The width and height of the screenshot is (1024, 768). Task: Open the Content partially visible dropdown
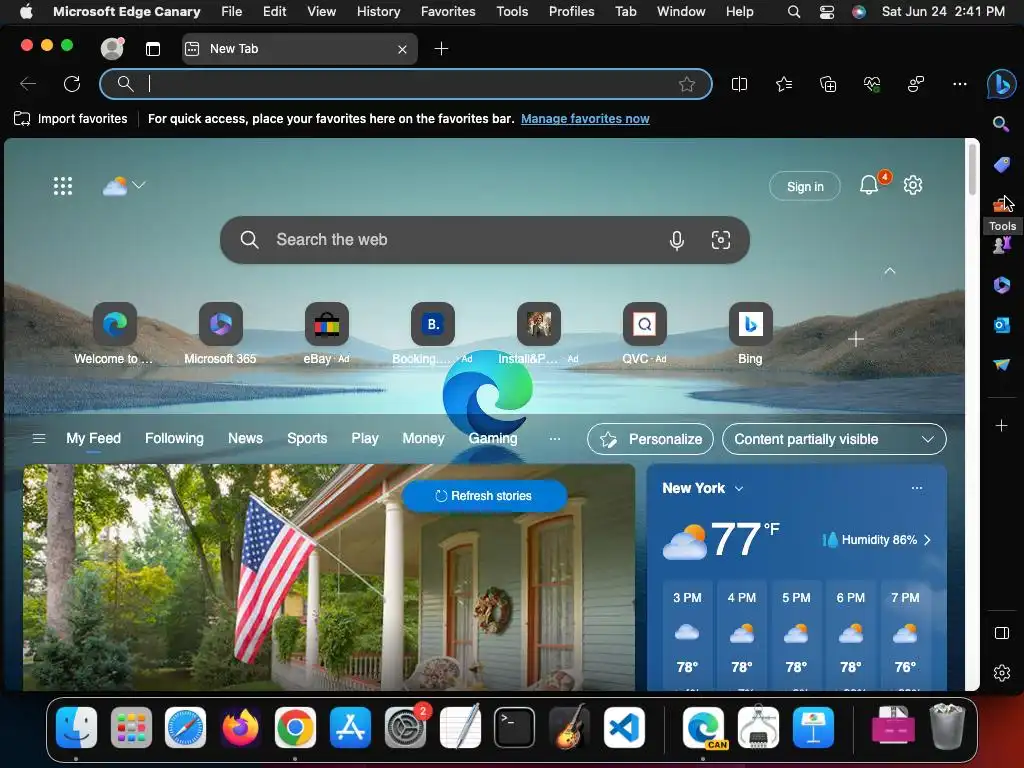(x=834, y=440)
